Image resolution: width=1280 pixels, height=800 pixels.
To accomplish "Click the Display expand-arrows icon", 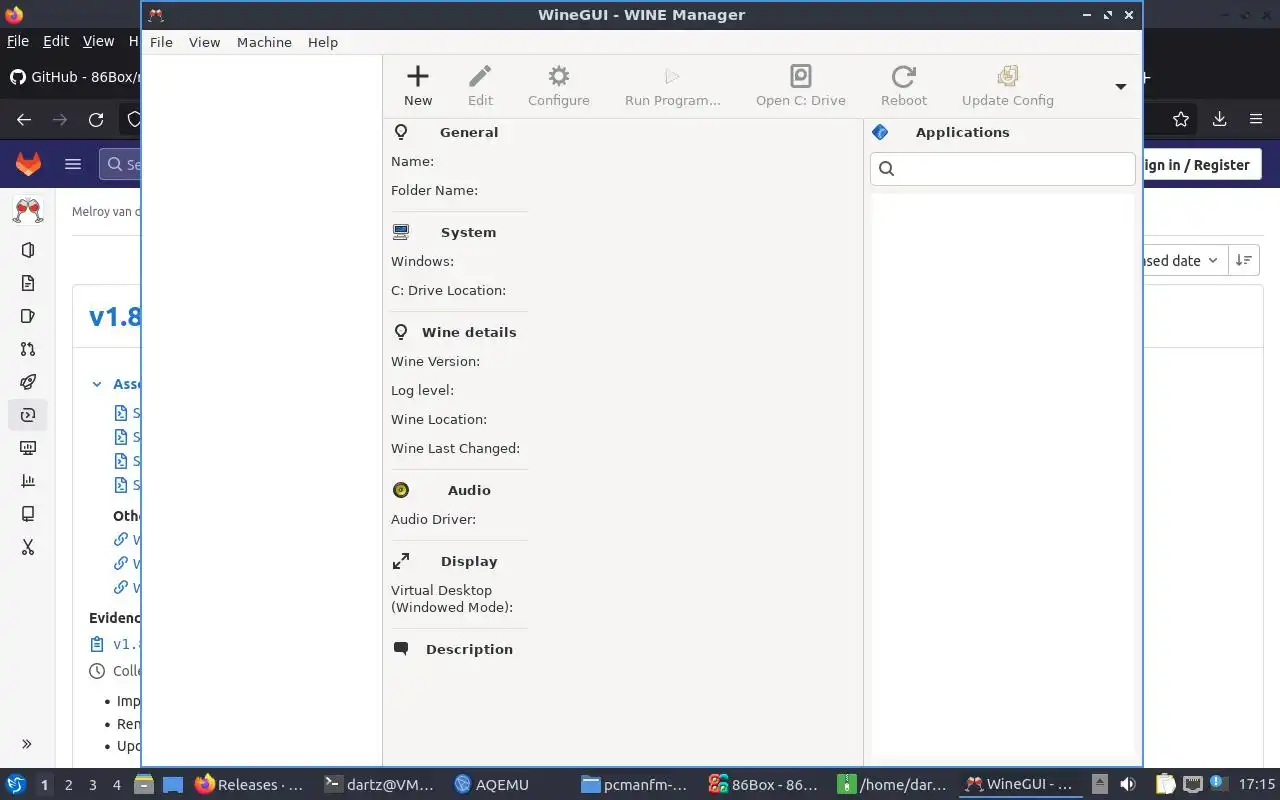I will tap(401, 561).
